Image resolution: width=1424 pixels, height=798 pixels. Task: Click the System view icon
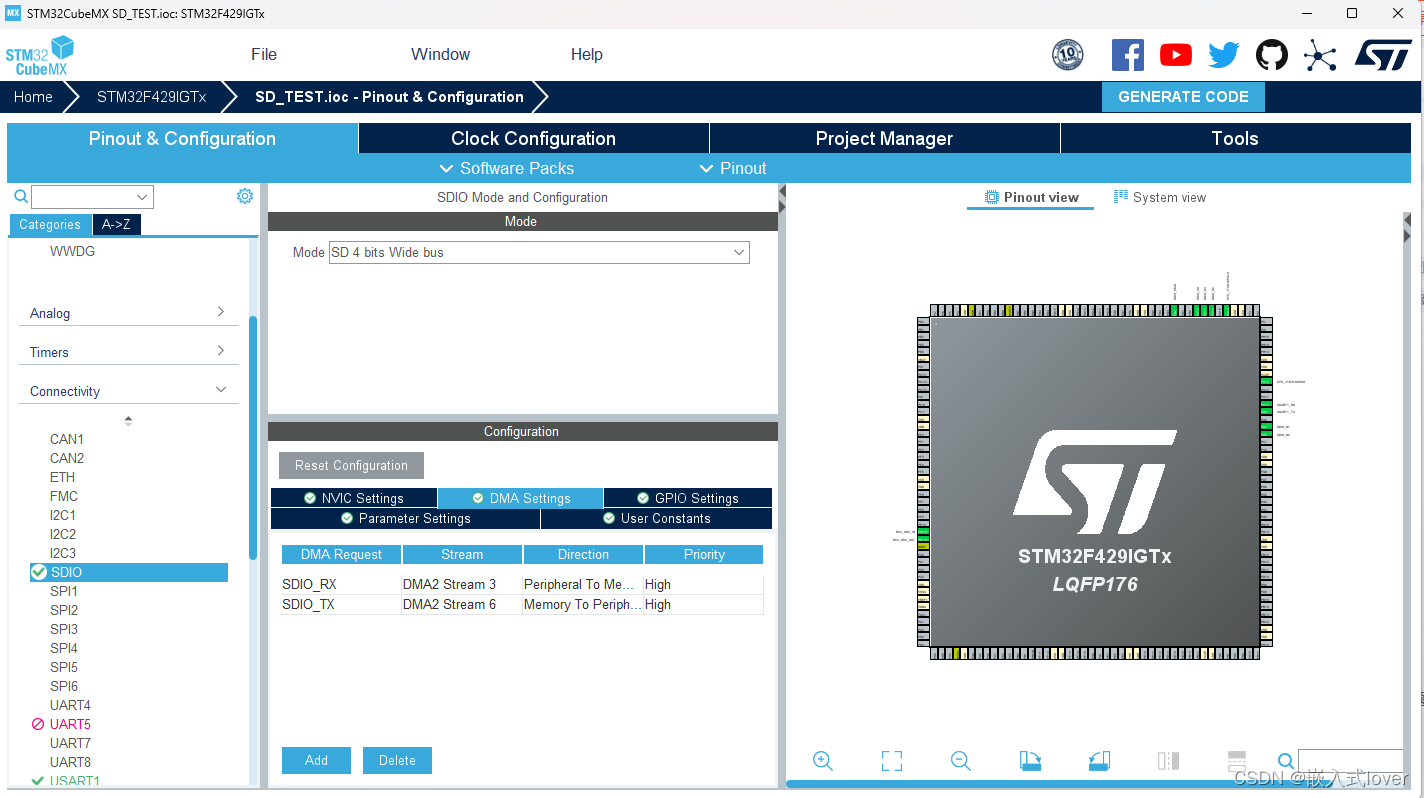1121,197
